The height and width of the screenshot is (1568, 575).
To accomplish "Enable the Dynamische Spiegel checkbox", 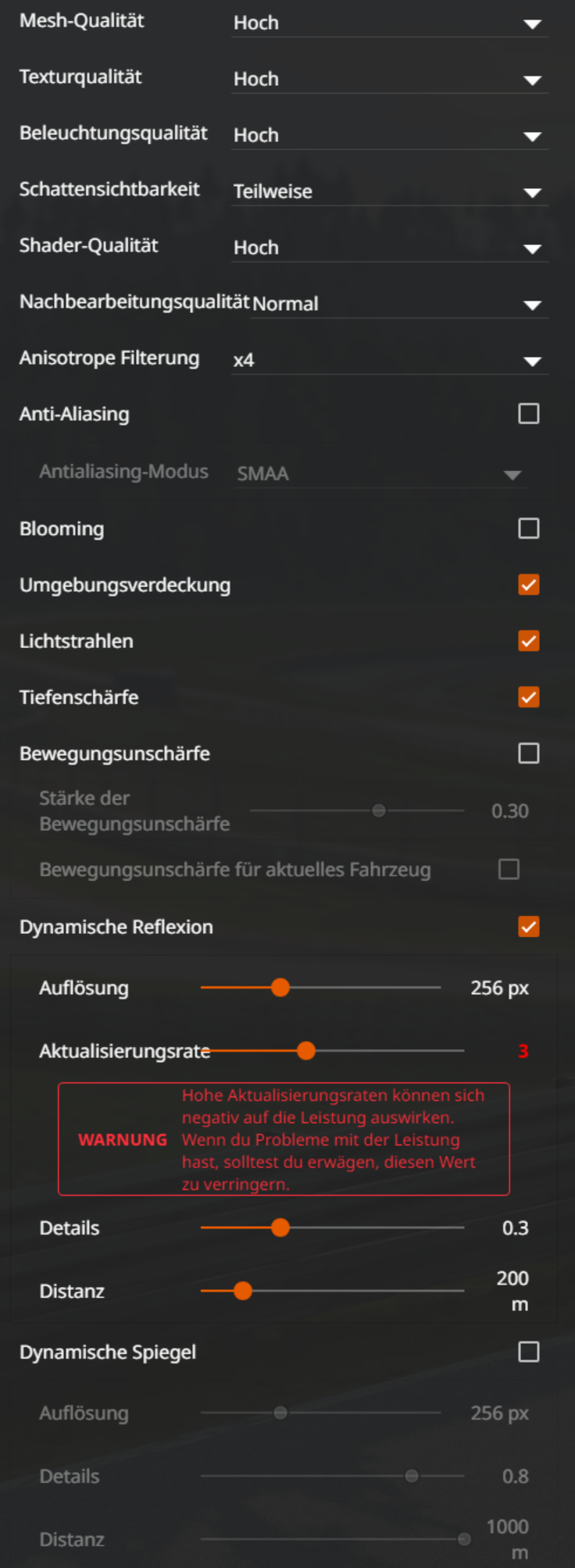I will pos(529,1352).
